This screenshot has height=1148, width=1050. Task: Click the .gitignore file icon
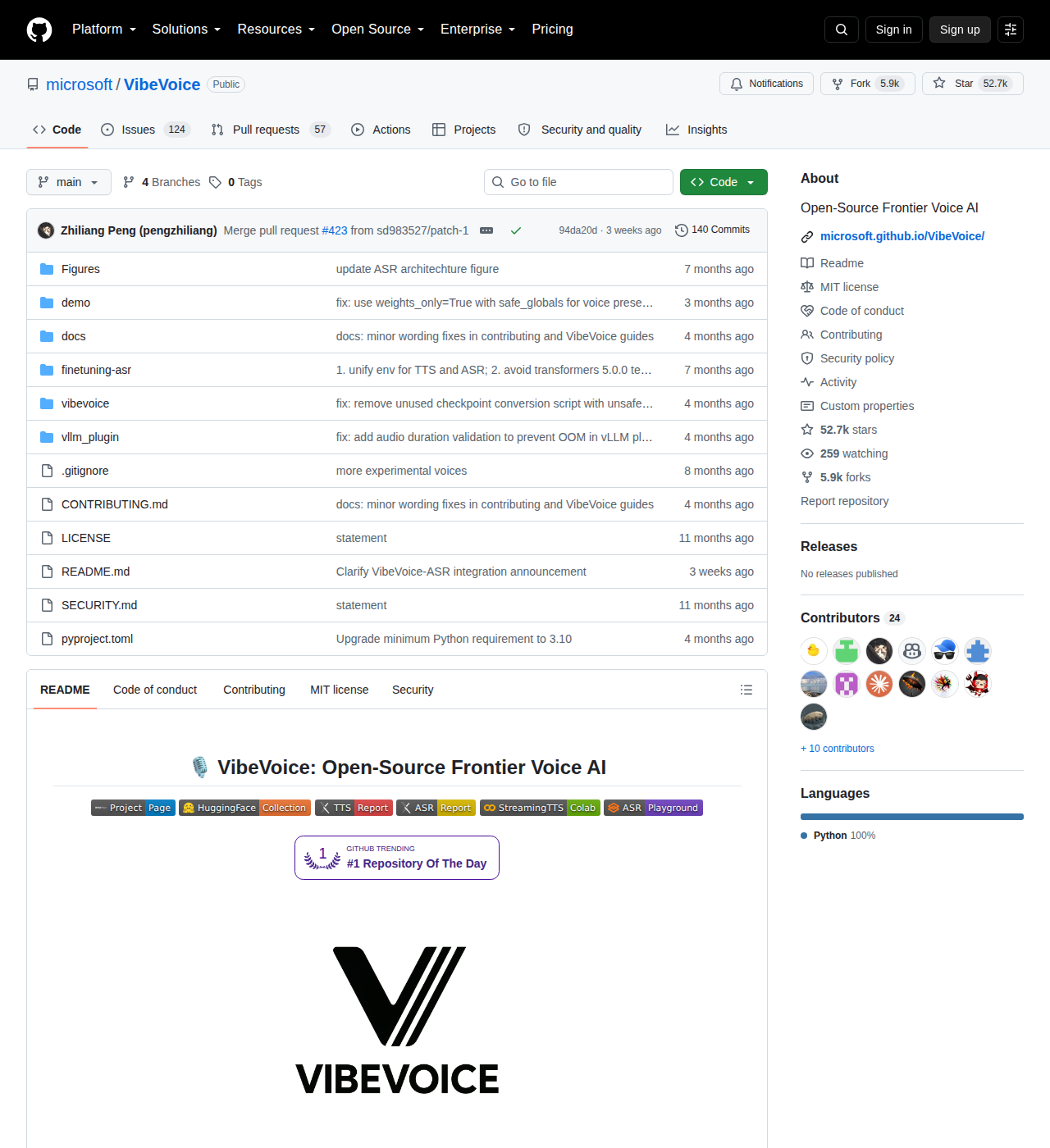(x=47, y=471)
